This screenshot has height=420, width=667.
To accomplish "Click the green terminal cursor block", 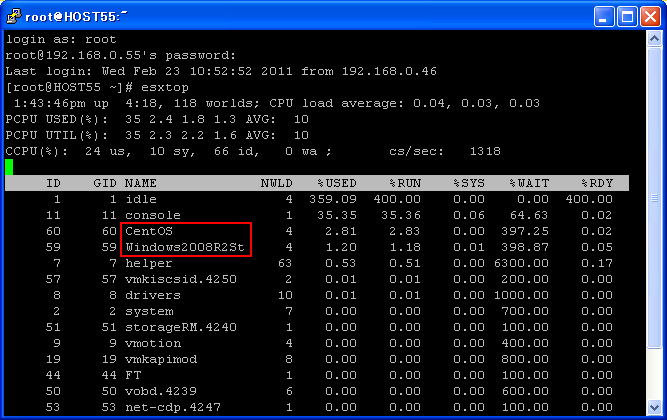I will [9, 167].
